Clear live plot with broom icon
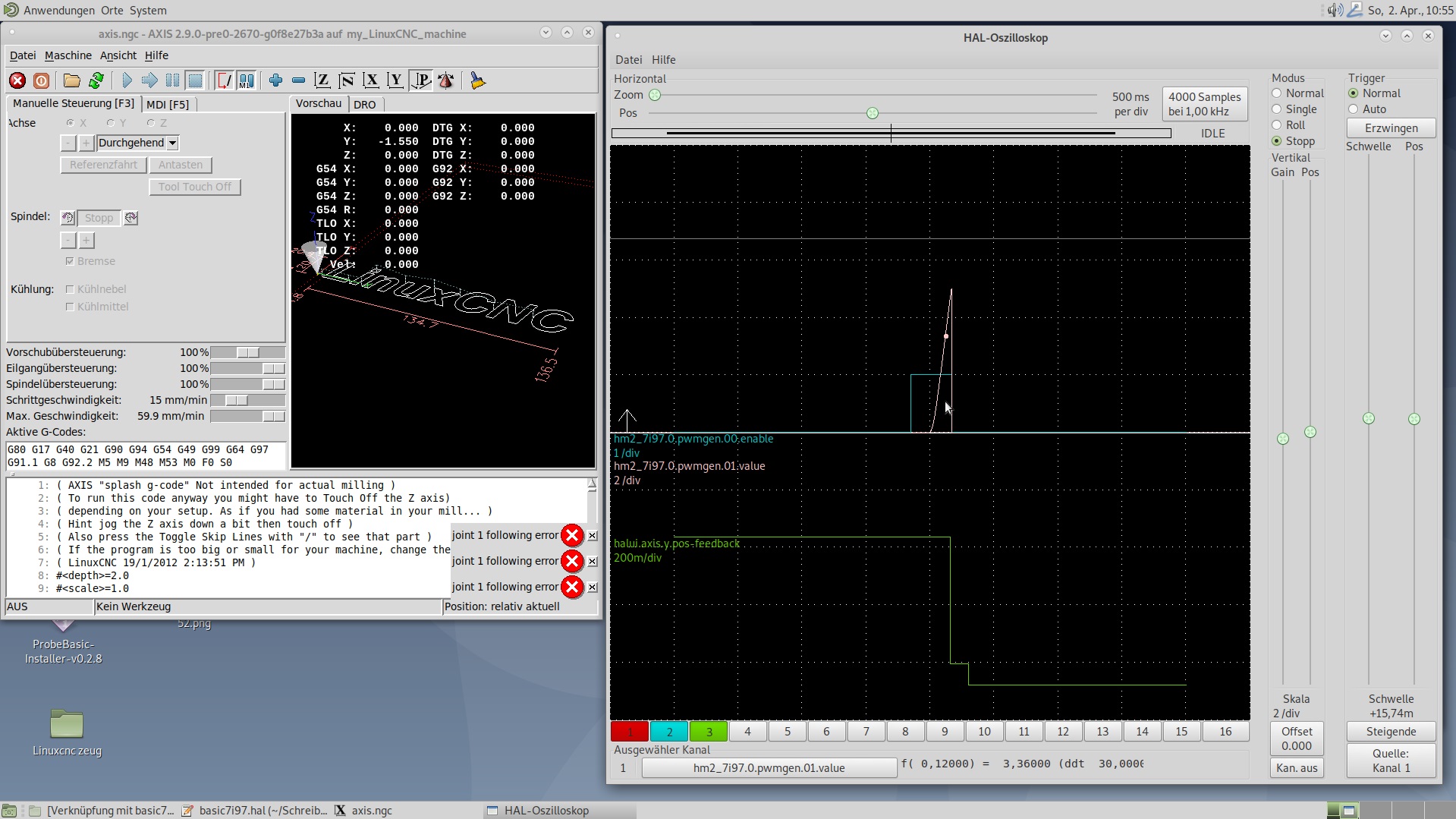 (x=477, y=80)
